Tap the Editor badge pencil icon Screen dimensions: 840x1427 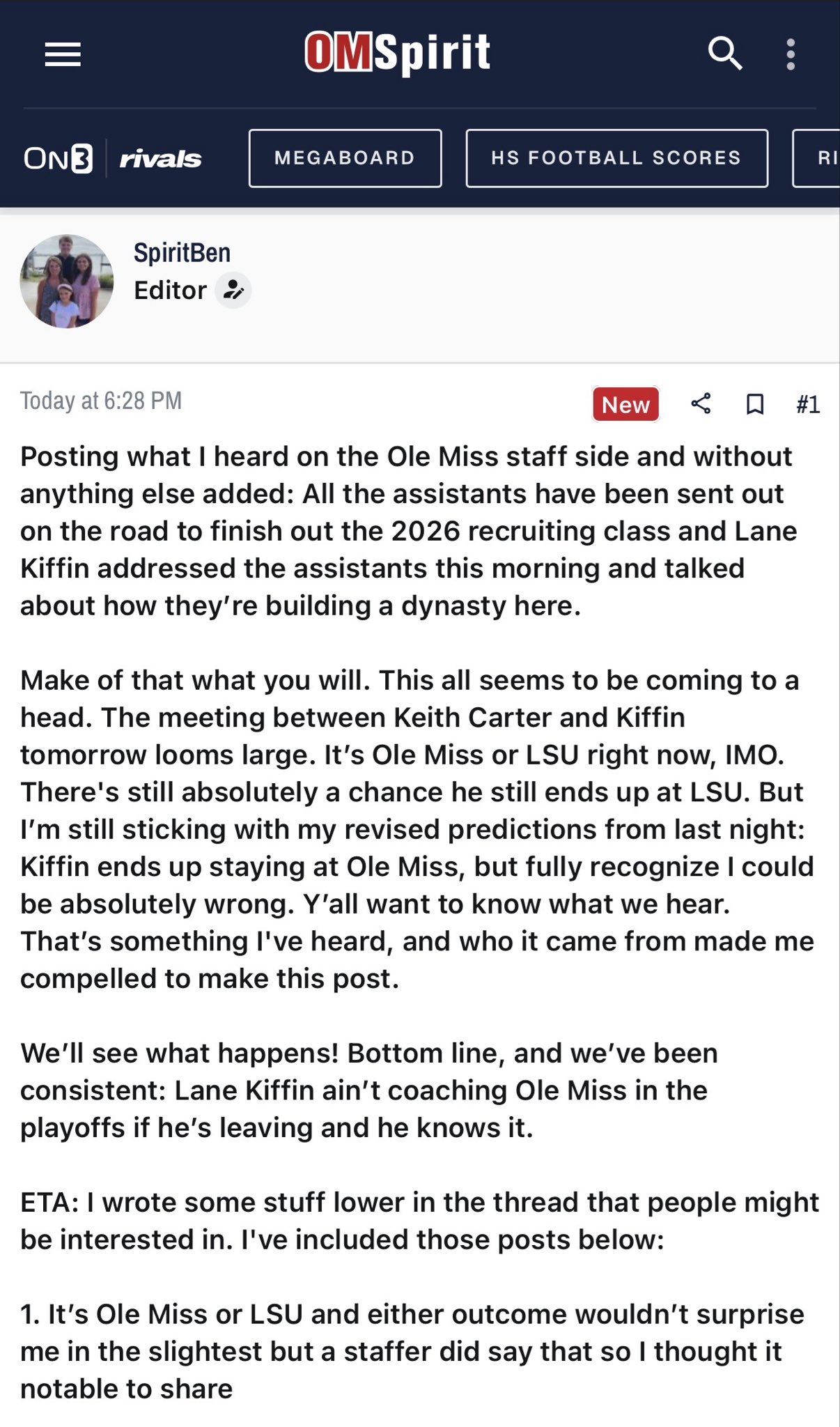(233, 290)
